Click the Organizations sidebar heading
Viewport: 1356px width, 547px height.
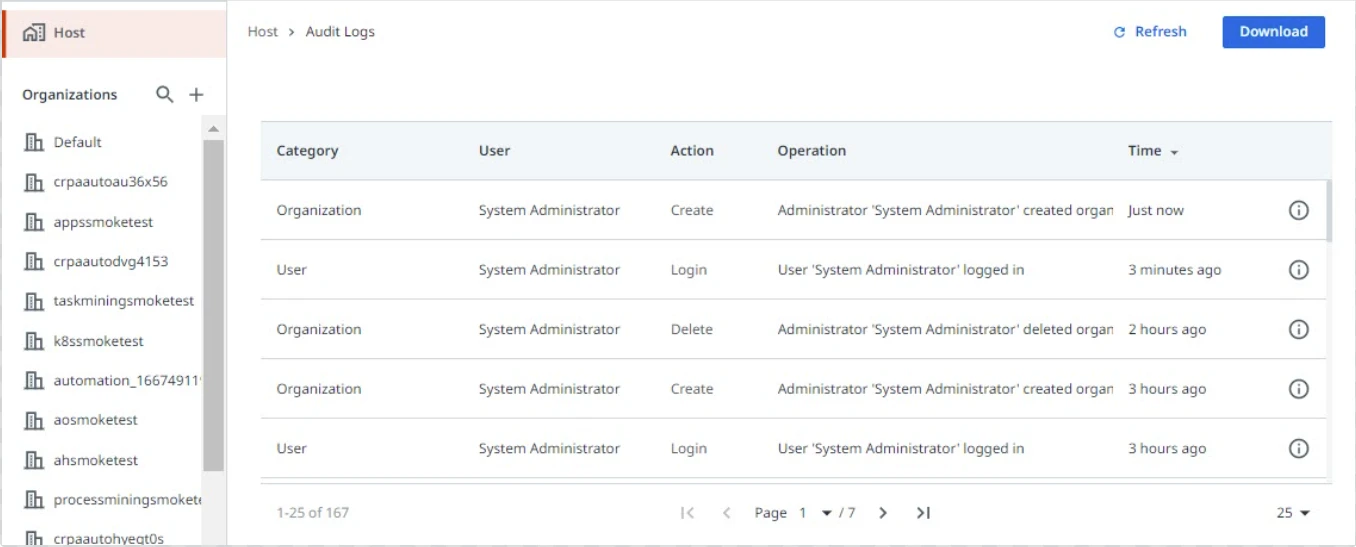[70, 95]
